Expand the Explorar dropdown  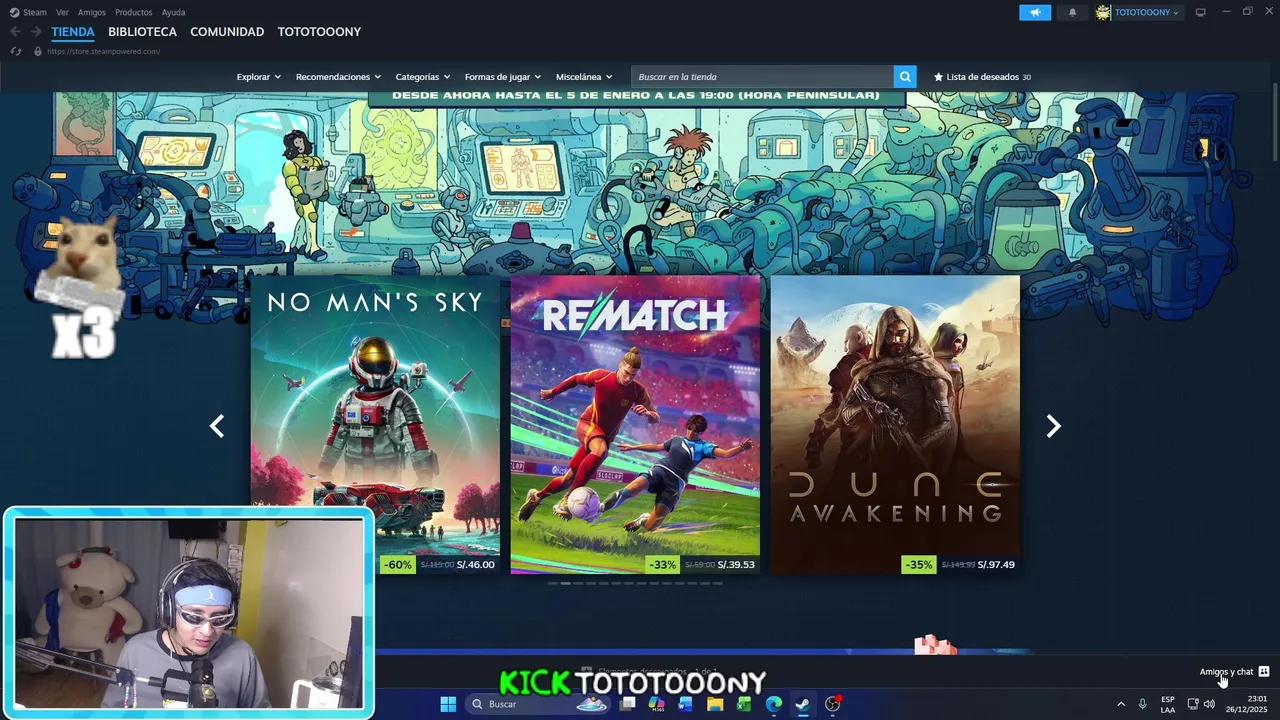pos(258,77)
